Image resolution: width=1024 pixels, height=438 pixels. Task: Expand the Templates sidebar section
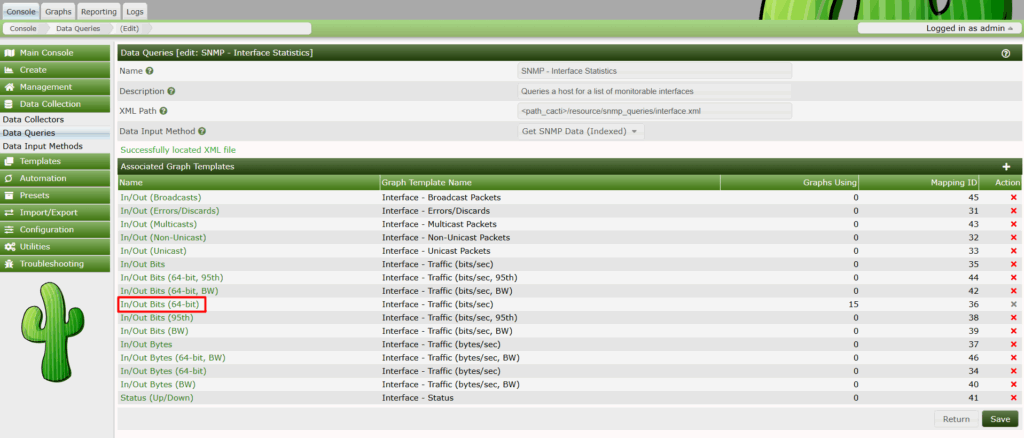coord(56,161)
